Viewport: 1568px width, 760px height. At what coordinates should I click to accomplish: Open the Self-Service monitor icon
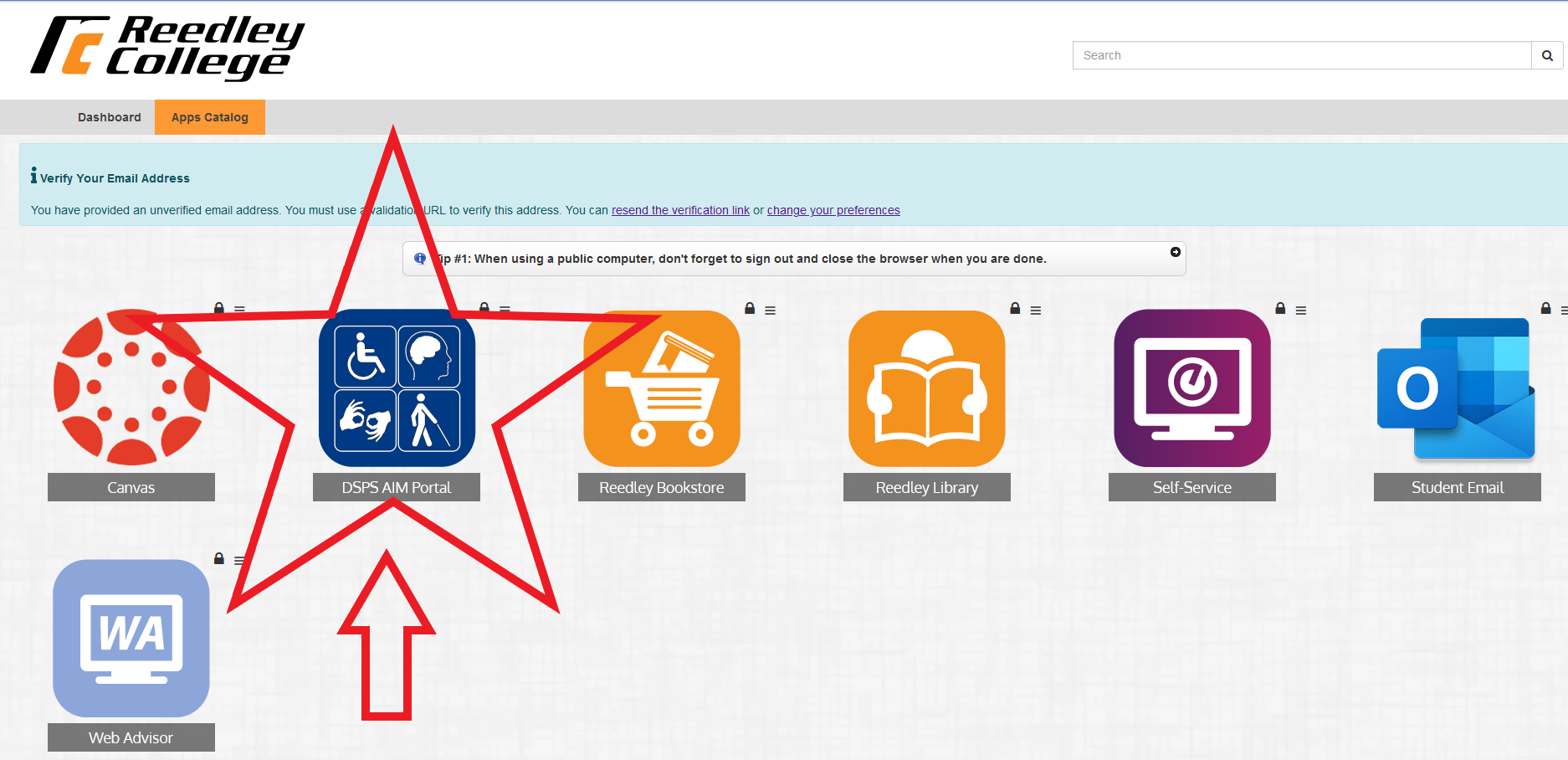click(1192, 388)
